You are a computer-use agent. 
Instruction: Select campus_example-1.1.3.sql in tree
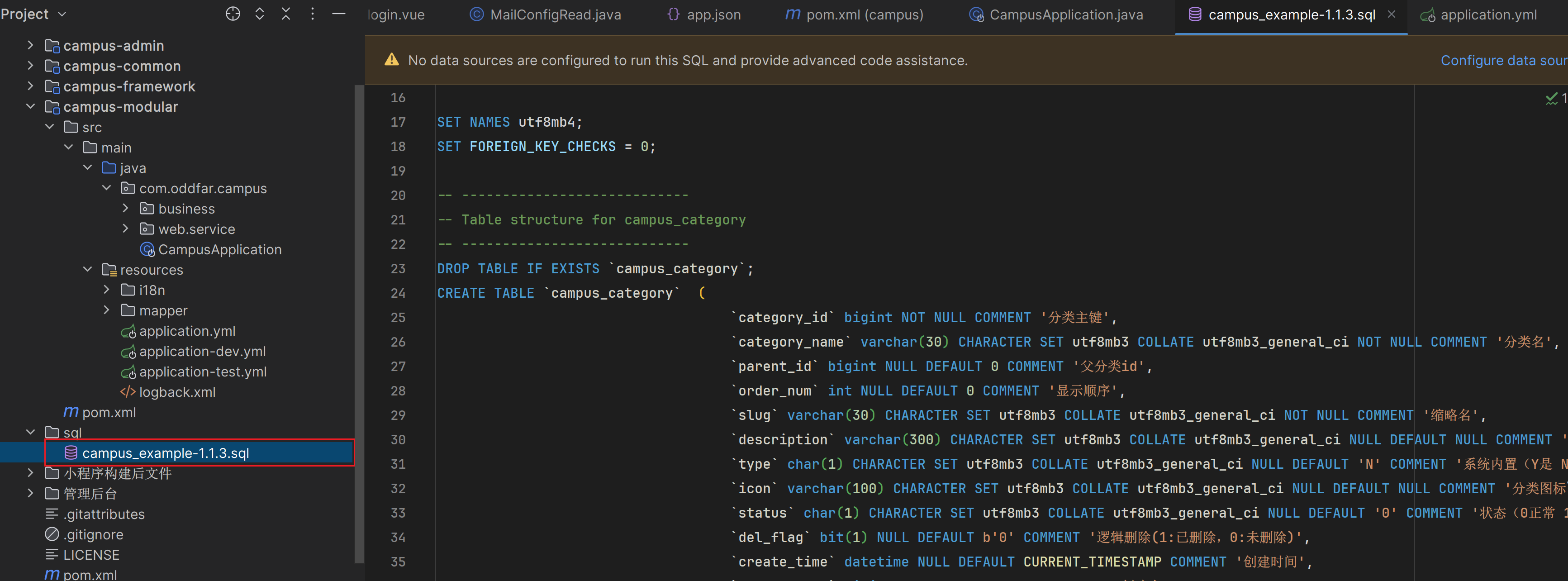point(166,453)
